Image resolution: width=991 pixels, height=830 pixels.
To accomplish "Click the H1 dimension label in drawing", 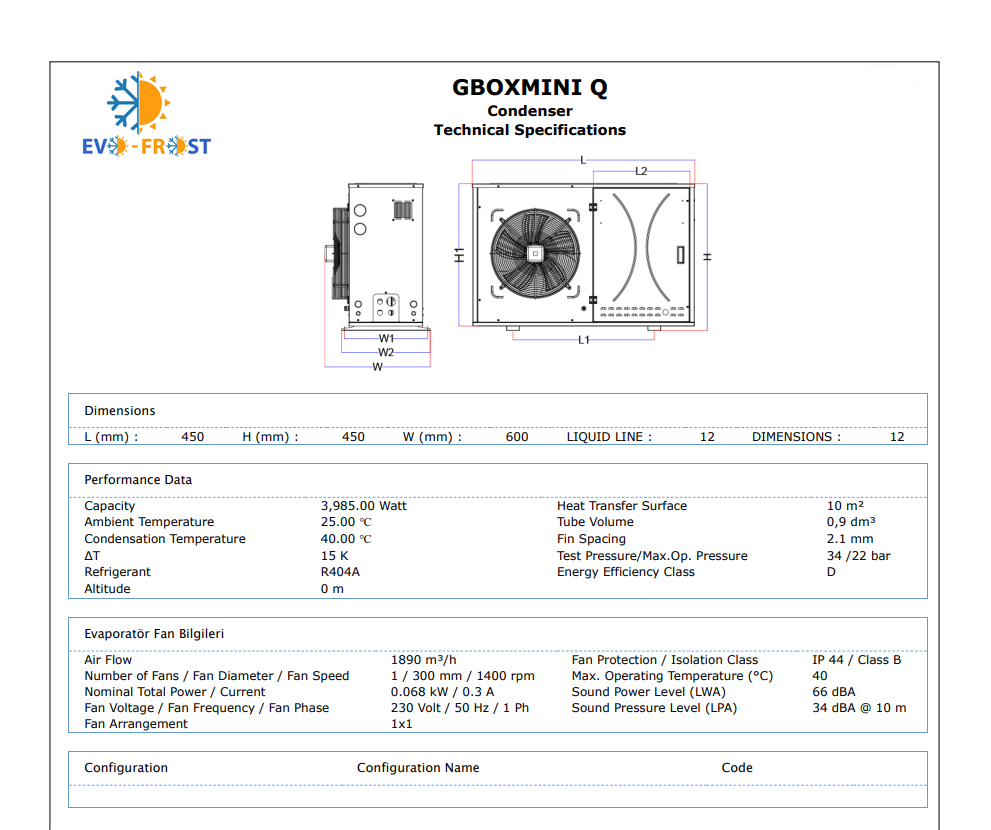I will coord(459,255).
